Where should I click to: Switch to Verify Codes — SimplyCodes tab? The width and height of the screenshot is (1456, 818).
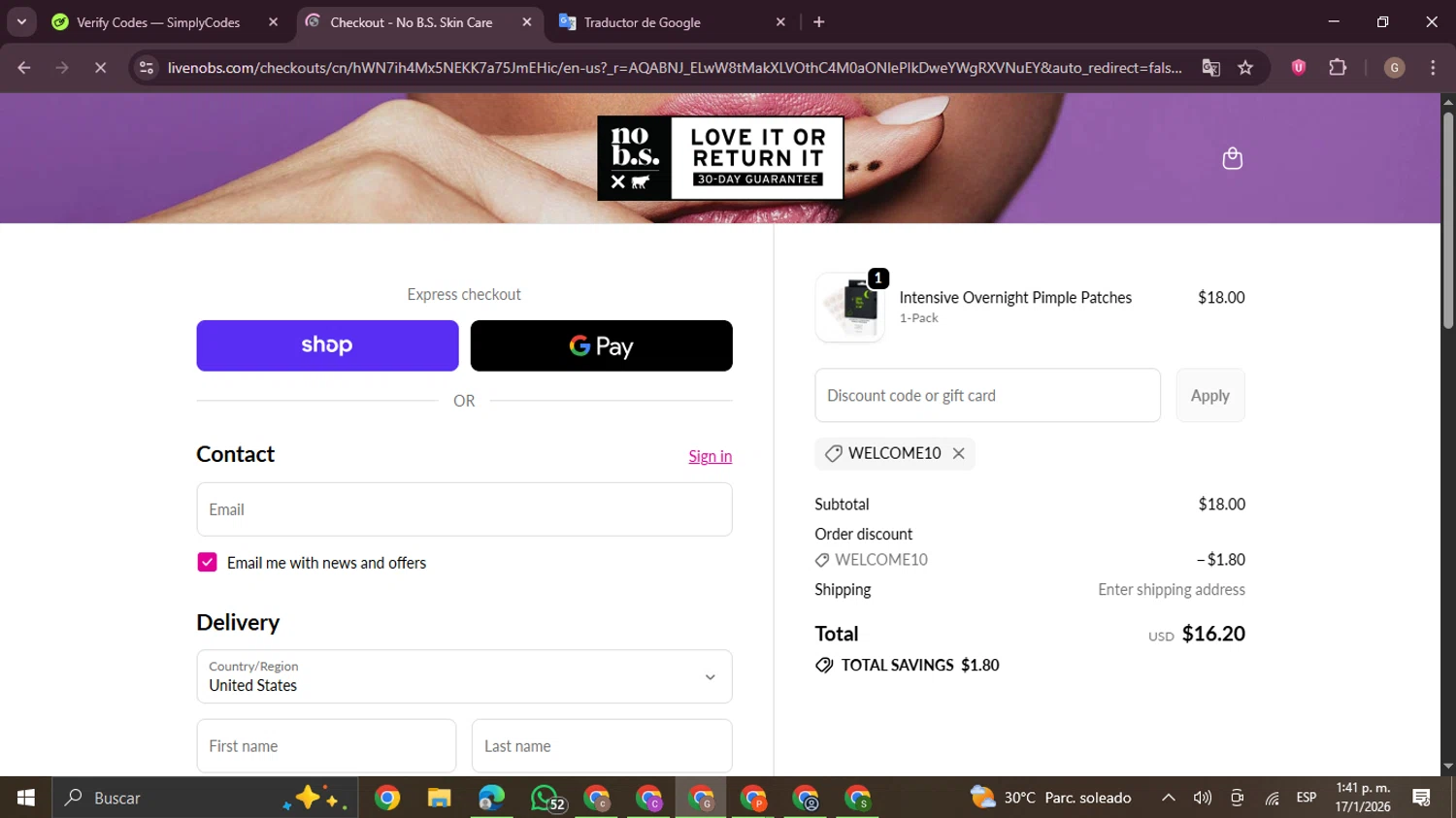click(157, 21)
